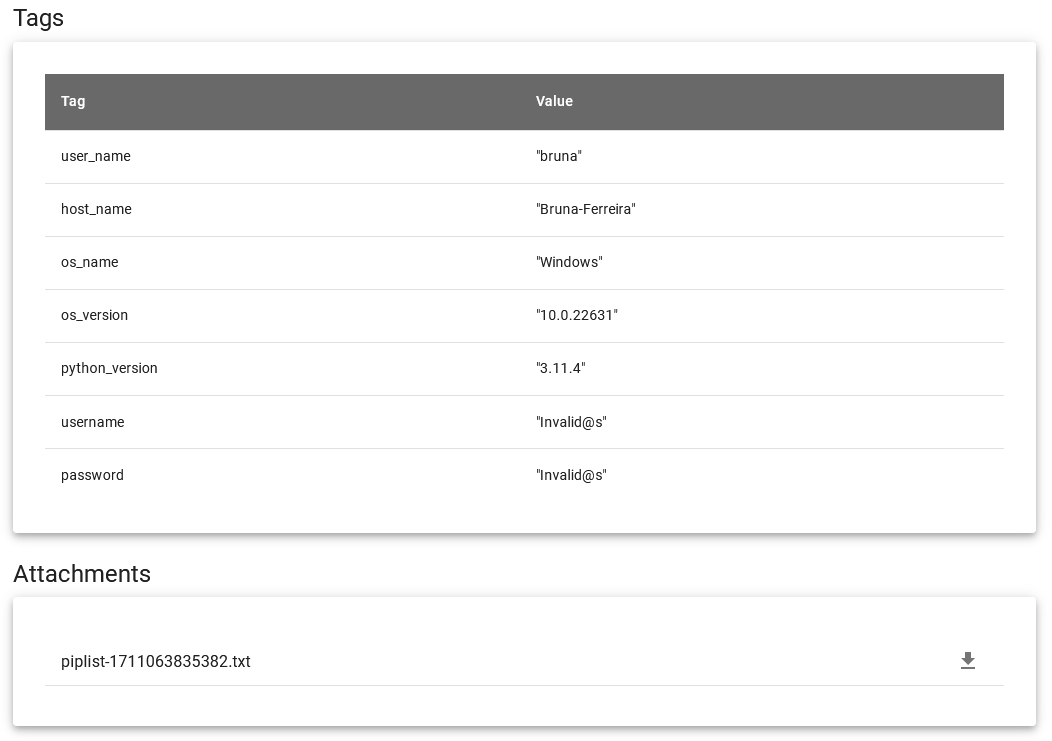Select the user_name tag row
The height and width of the screenshot is (741, 1052).
(x=95, y=156)
